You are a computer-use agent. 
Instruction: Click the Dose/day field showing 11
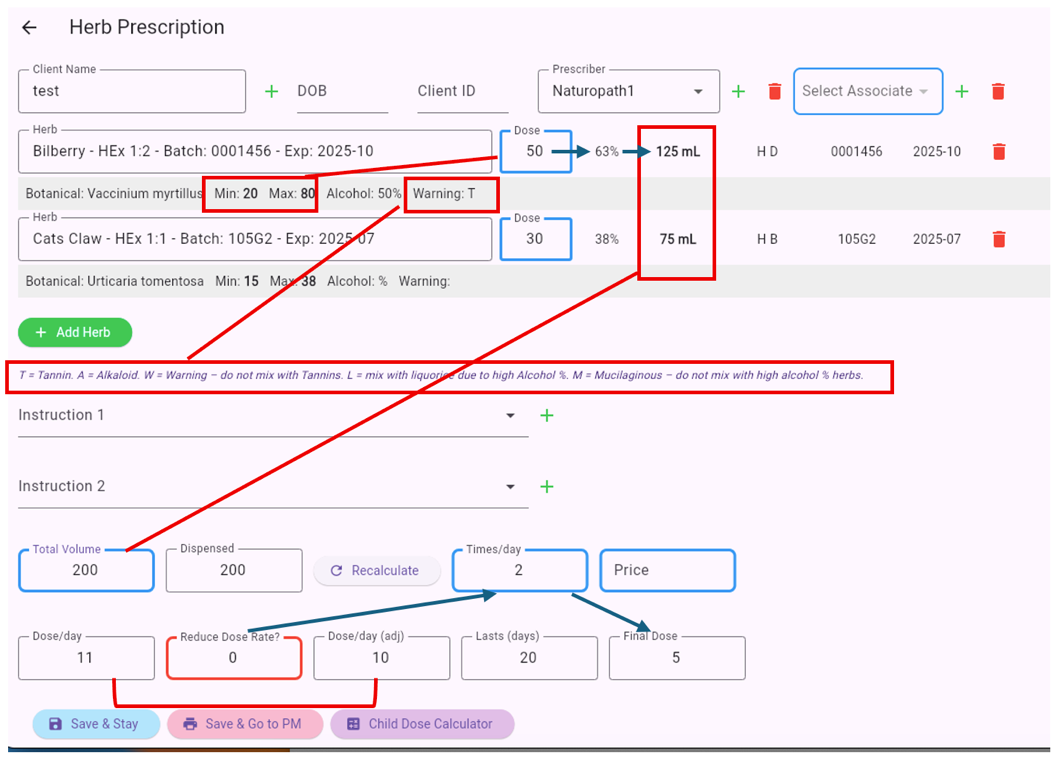coord(86,657)
